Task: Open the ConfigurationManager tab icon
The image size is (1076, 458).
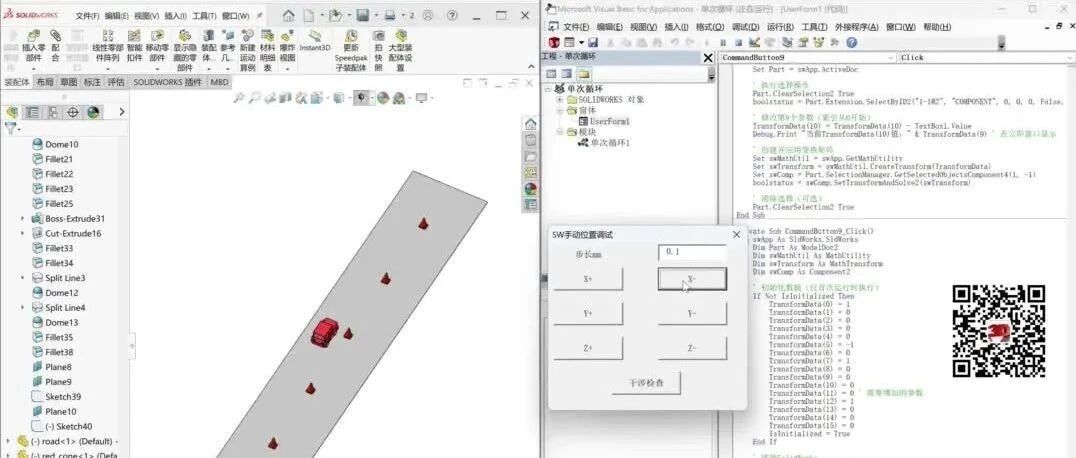Action: pyautogui.click(x=52, y=112)
